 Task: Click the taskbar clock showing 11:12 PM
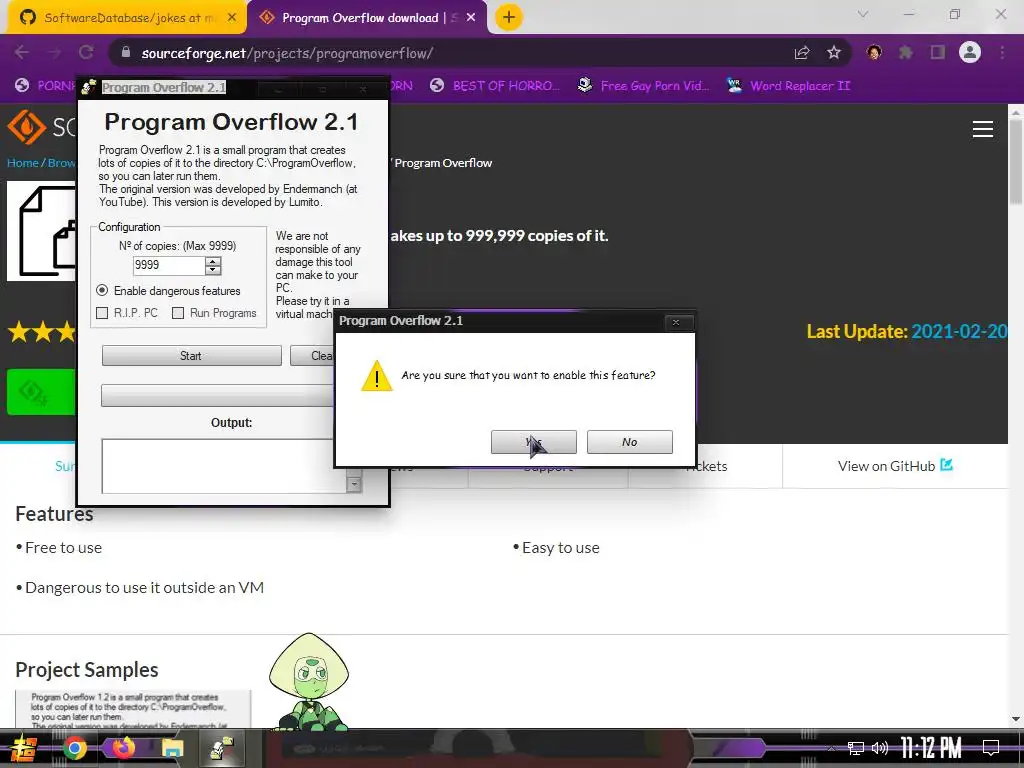(932, 748)
